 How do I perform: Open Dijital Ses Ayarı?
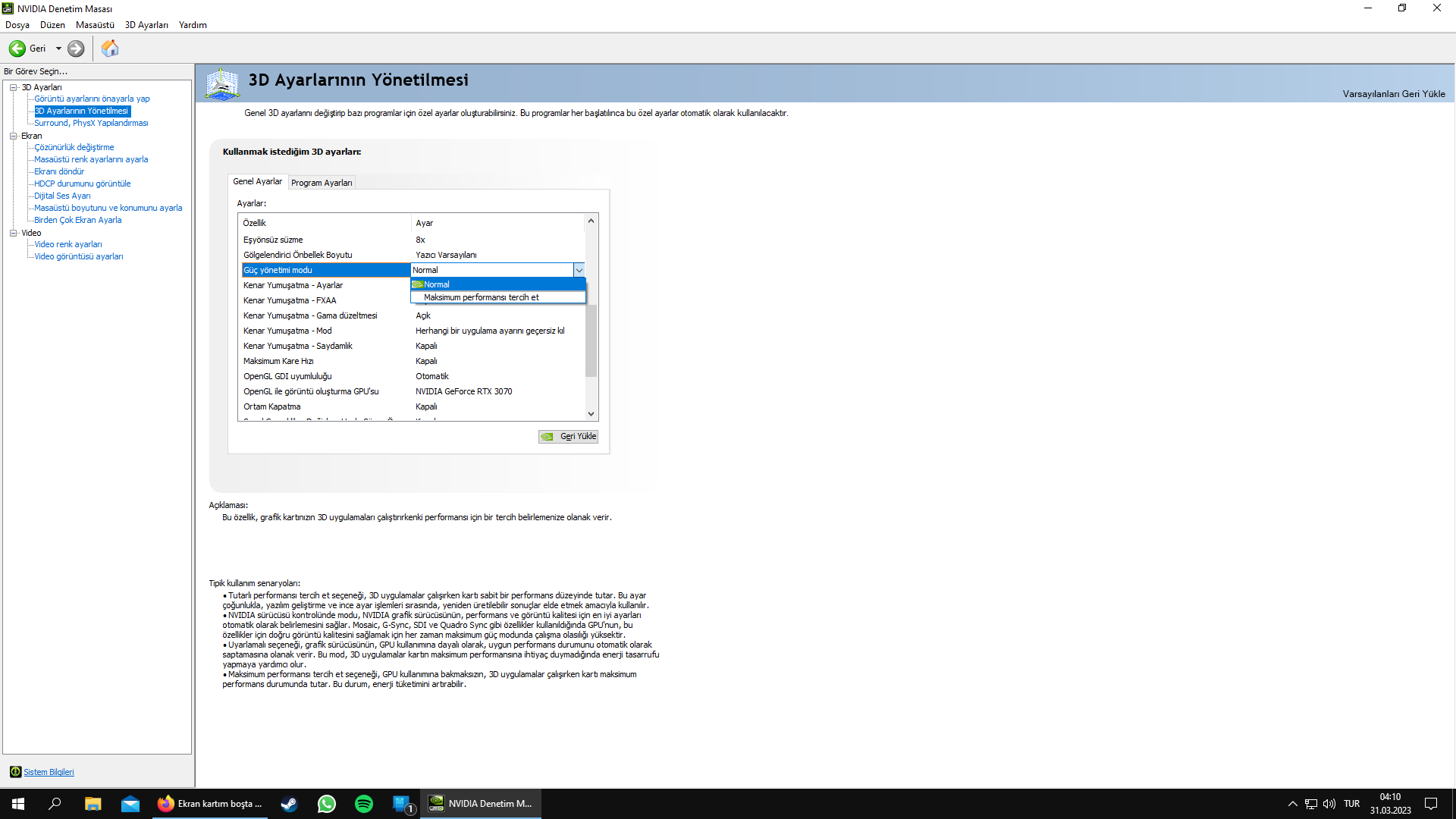click(x=62, y=196)
